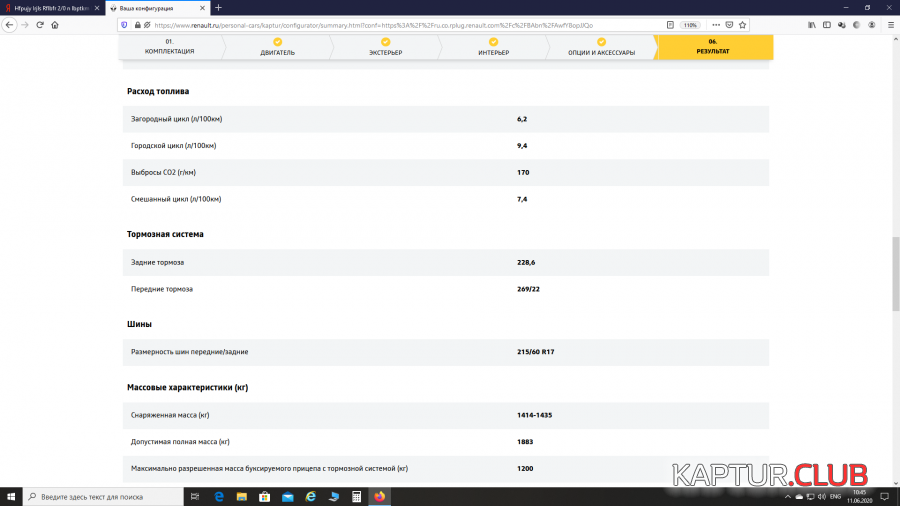900x506 pixels.
Task: Switch to the Двигатель configurator step
Action: pyautogui.click(x=277, y=47)
